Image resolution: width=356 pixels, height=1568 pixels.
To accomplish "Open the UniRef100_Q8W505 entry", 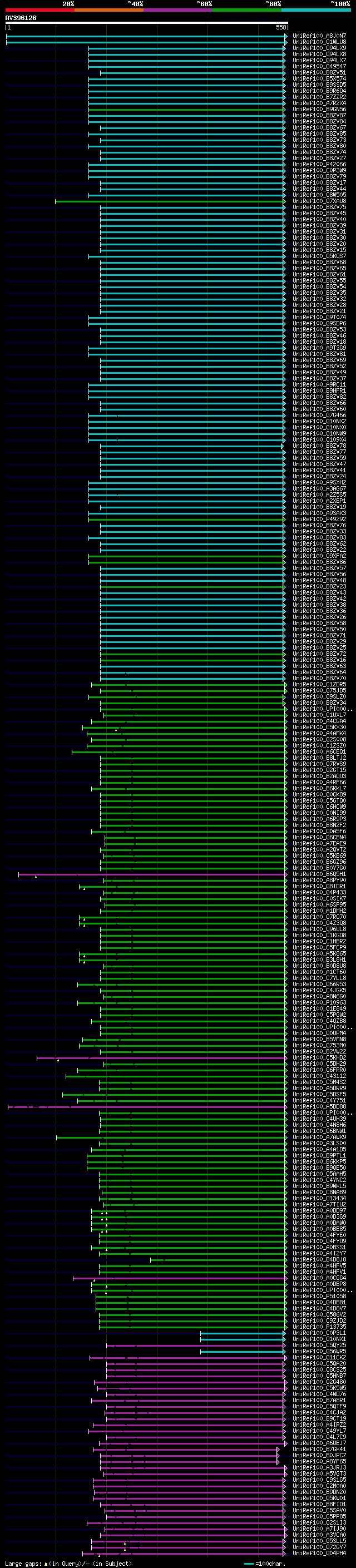I will [319, 195].
